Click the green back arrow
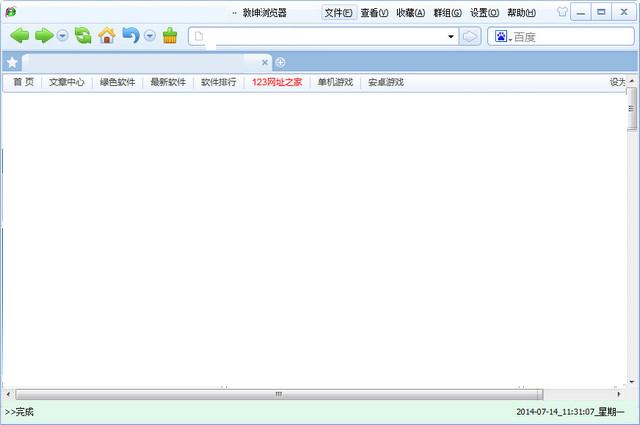640x425 pixels. click(19, 36)
